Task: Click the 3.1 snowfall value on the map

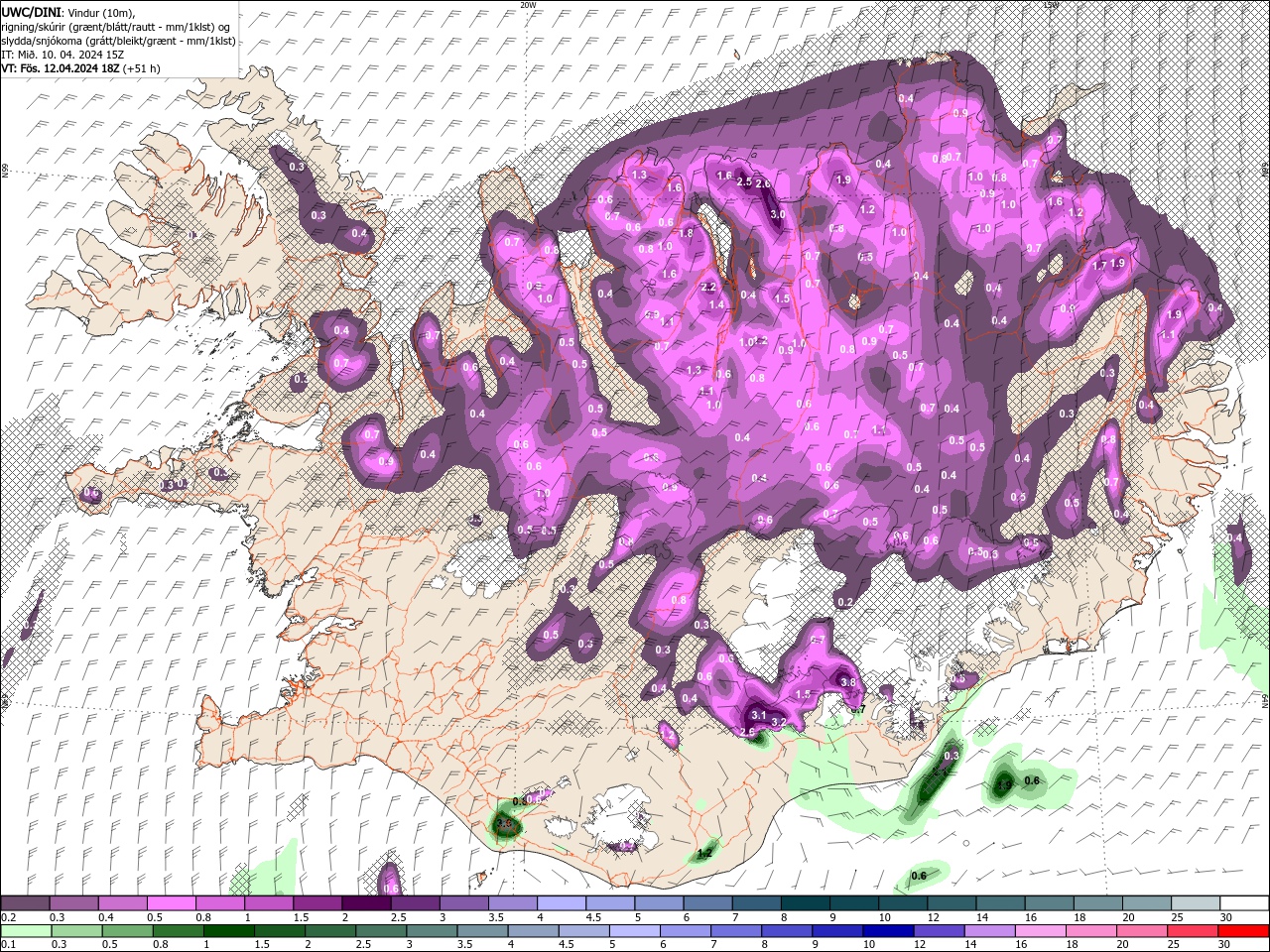Action: pos(759,714)
